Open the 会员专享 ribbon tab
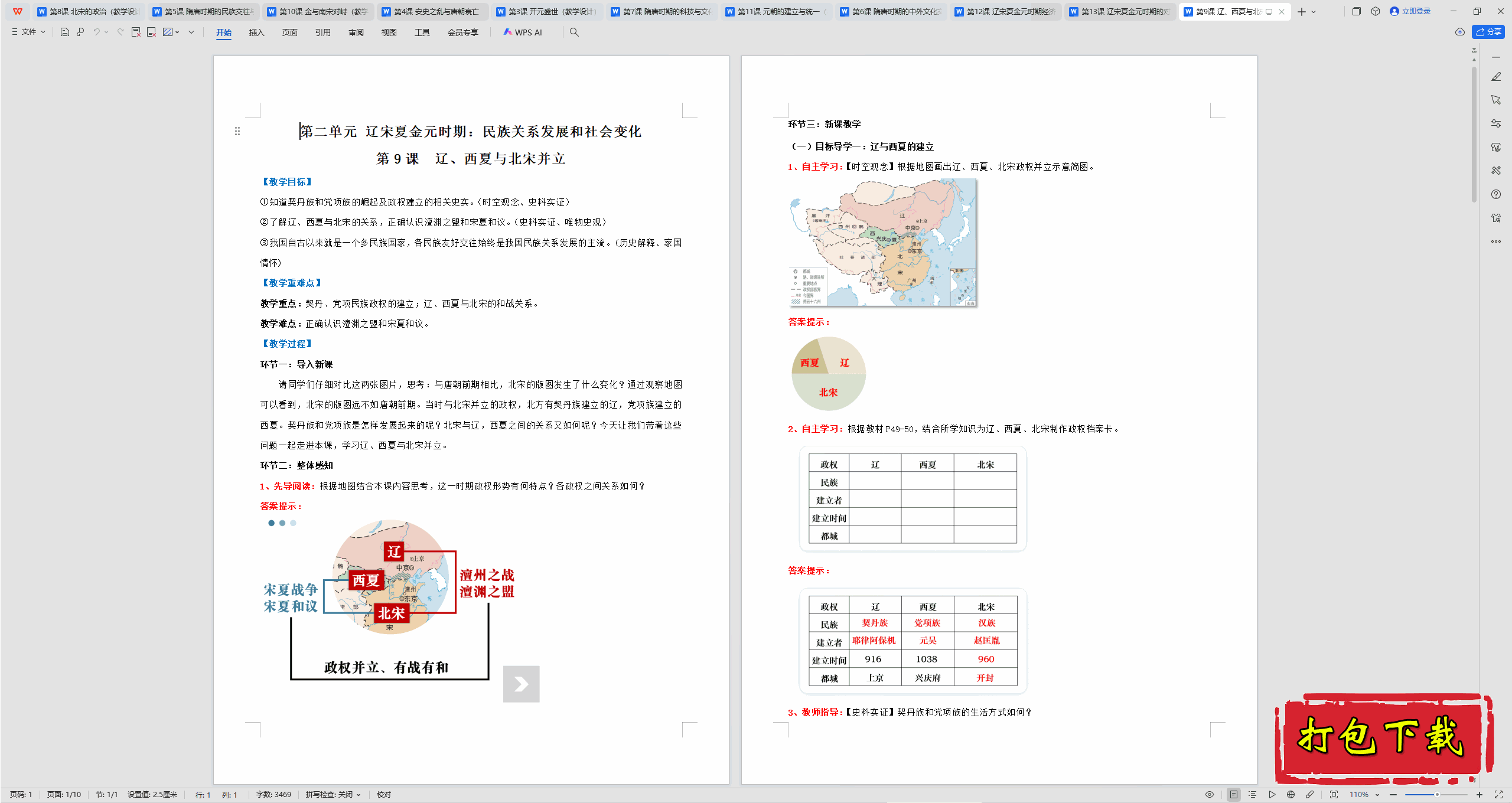 point(463,32)
